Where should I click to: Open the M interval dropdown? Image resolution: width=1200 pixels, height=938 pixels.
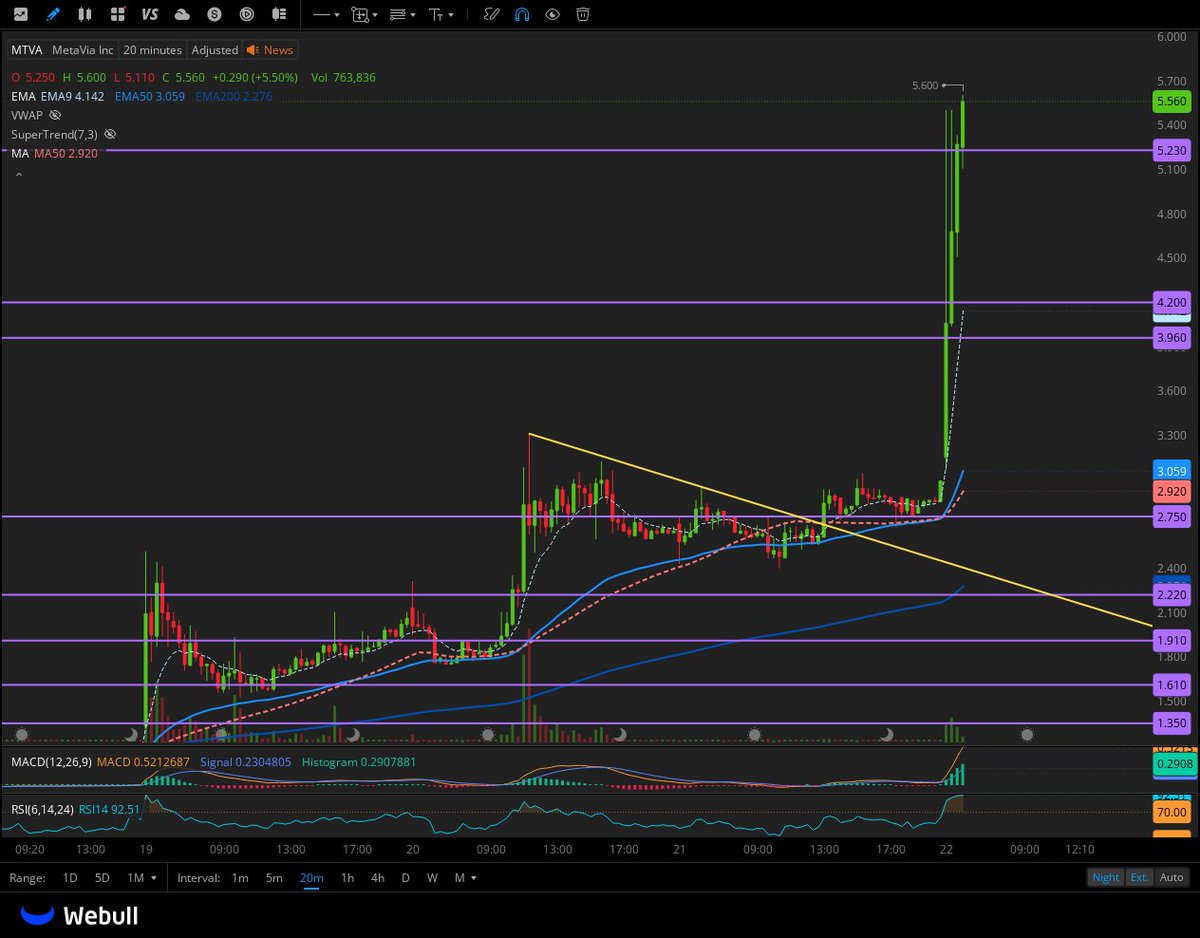pyautogui.click(x=464, y=878)
